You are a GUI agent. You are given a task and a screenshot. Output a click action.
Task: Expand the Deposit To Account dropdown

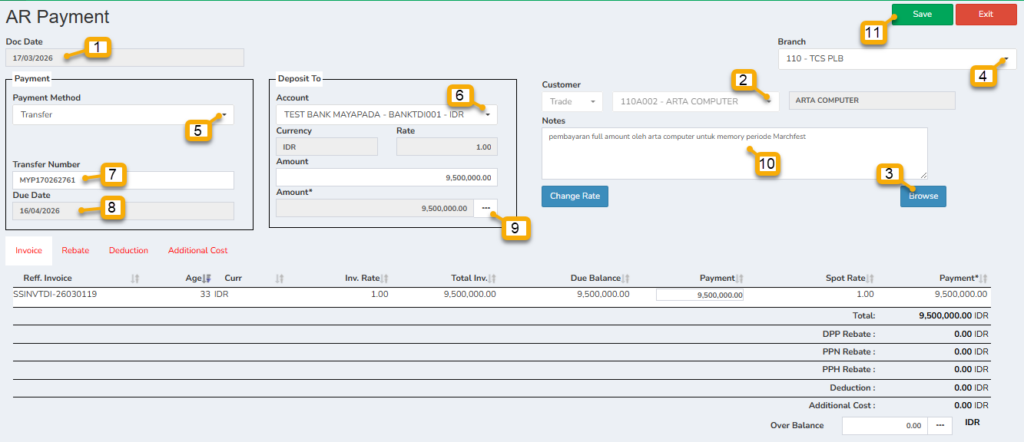point(385,115)
